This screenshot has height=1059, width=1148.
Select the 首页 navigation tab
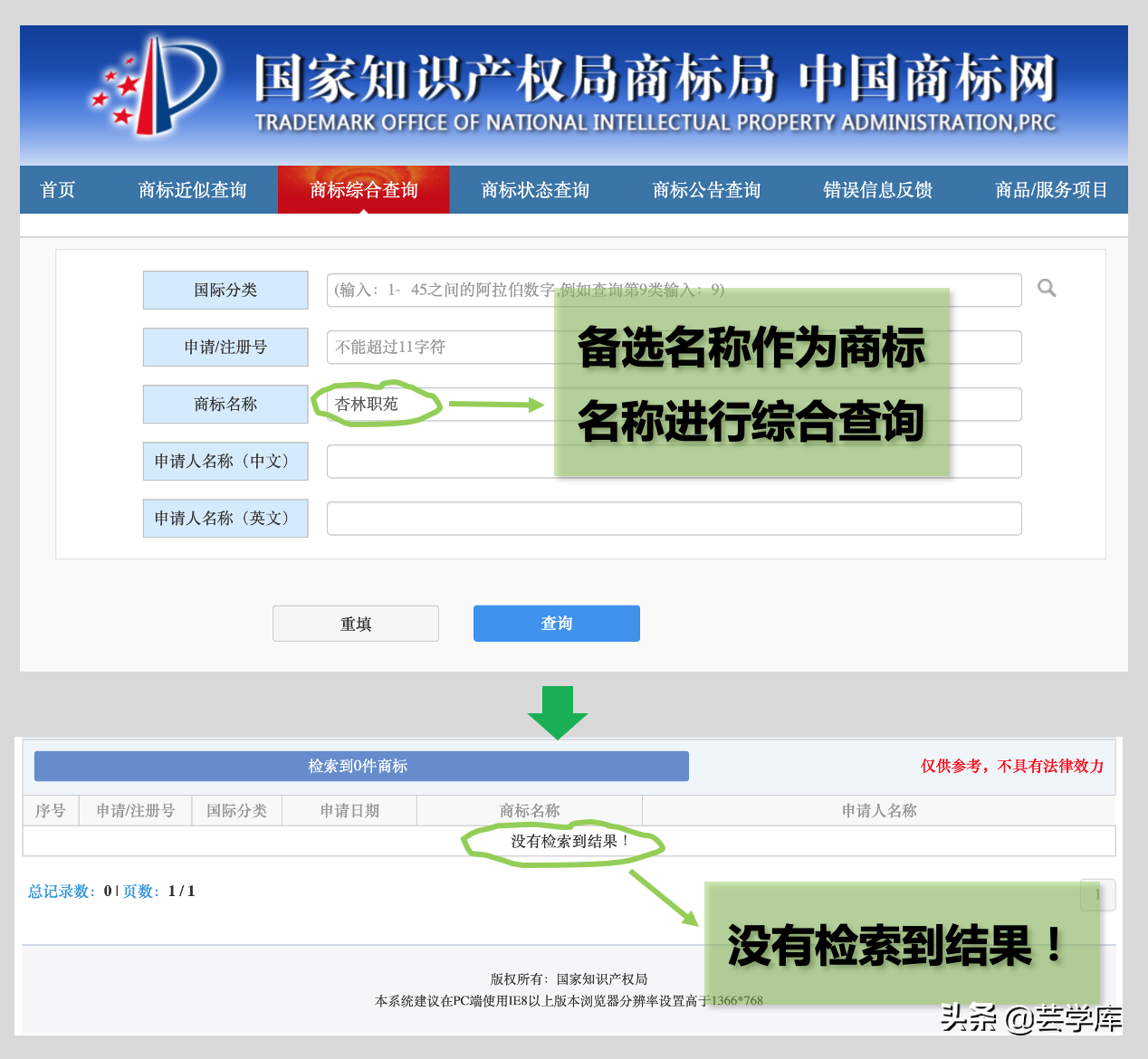click(57, 189)
